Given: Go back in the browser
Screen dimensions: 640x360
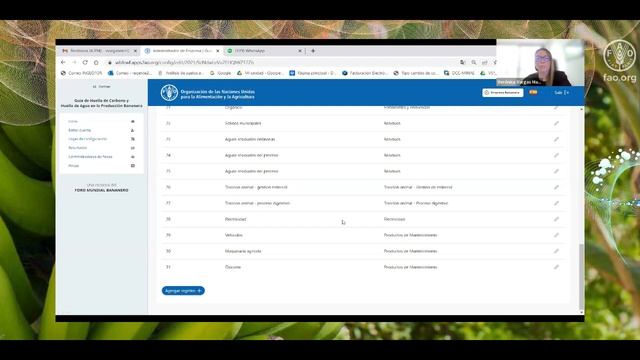Looking at the screenshot, I should pos(63,62).
